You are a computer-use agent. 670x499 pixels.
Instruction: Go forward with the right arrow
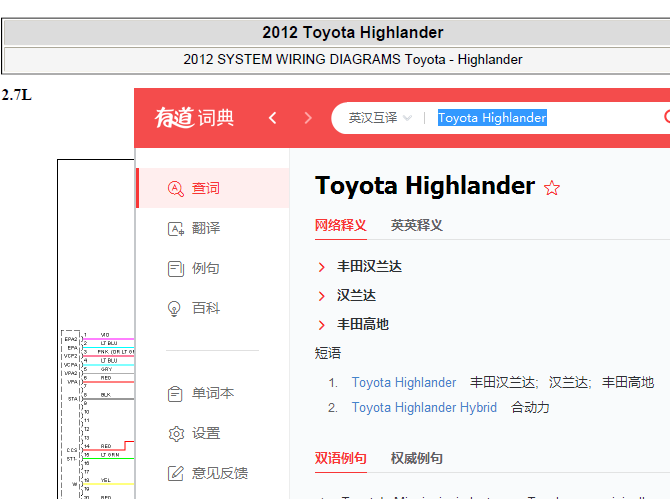[x=308, y=117]
